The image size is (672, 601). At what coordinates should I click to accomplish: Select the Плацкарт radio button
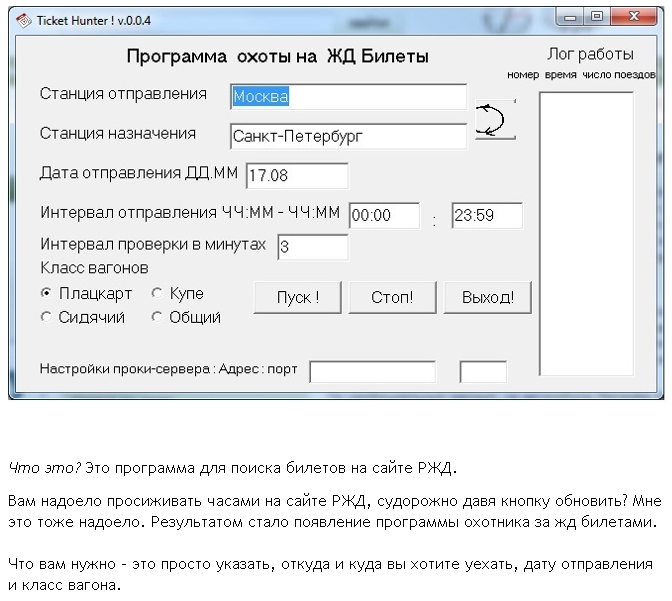pos(46,294)
